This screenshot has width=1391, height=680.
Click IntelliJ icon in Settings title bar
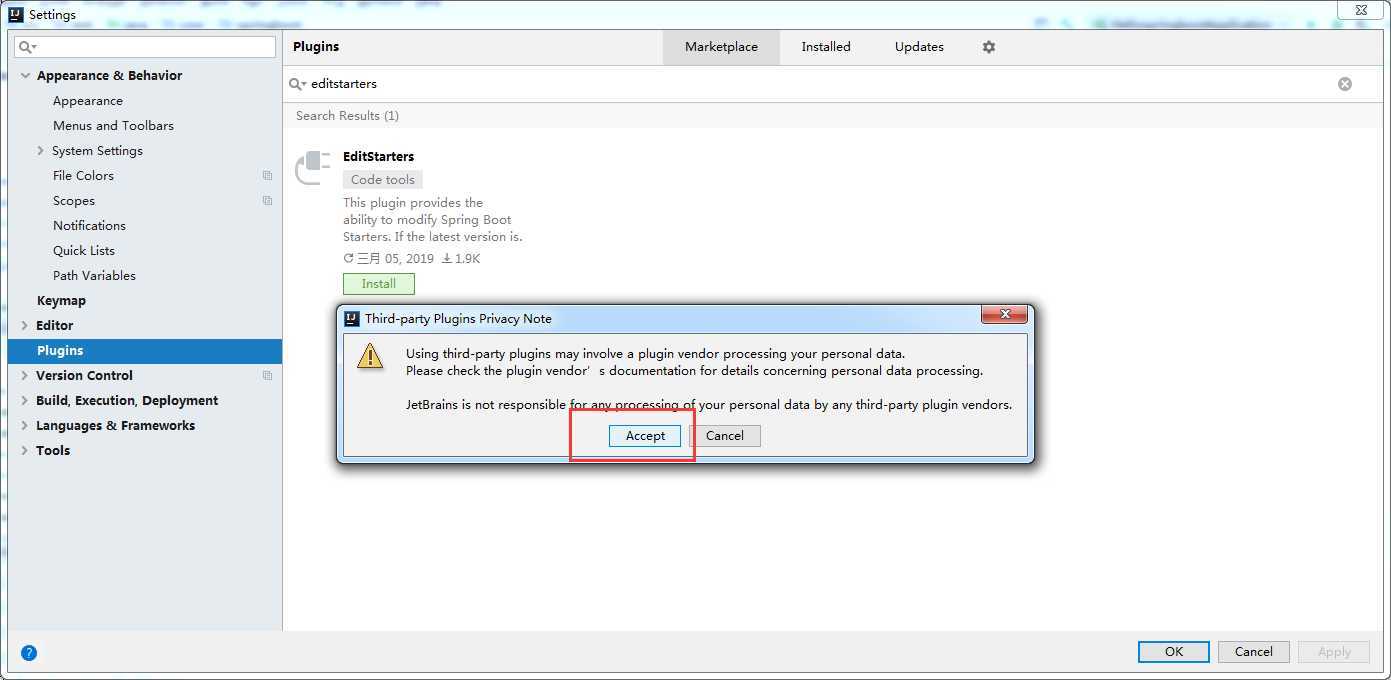pyautogui.click(x=16, y=14)
